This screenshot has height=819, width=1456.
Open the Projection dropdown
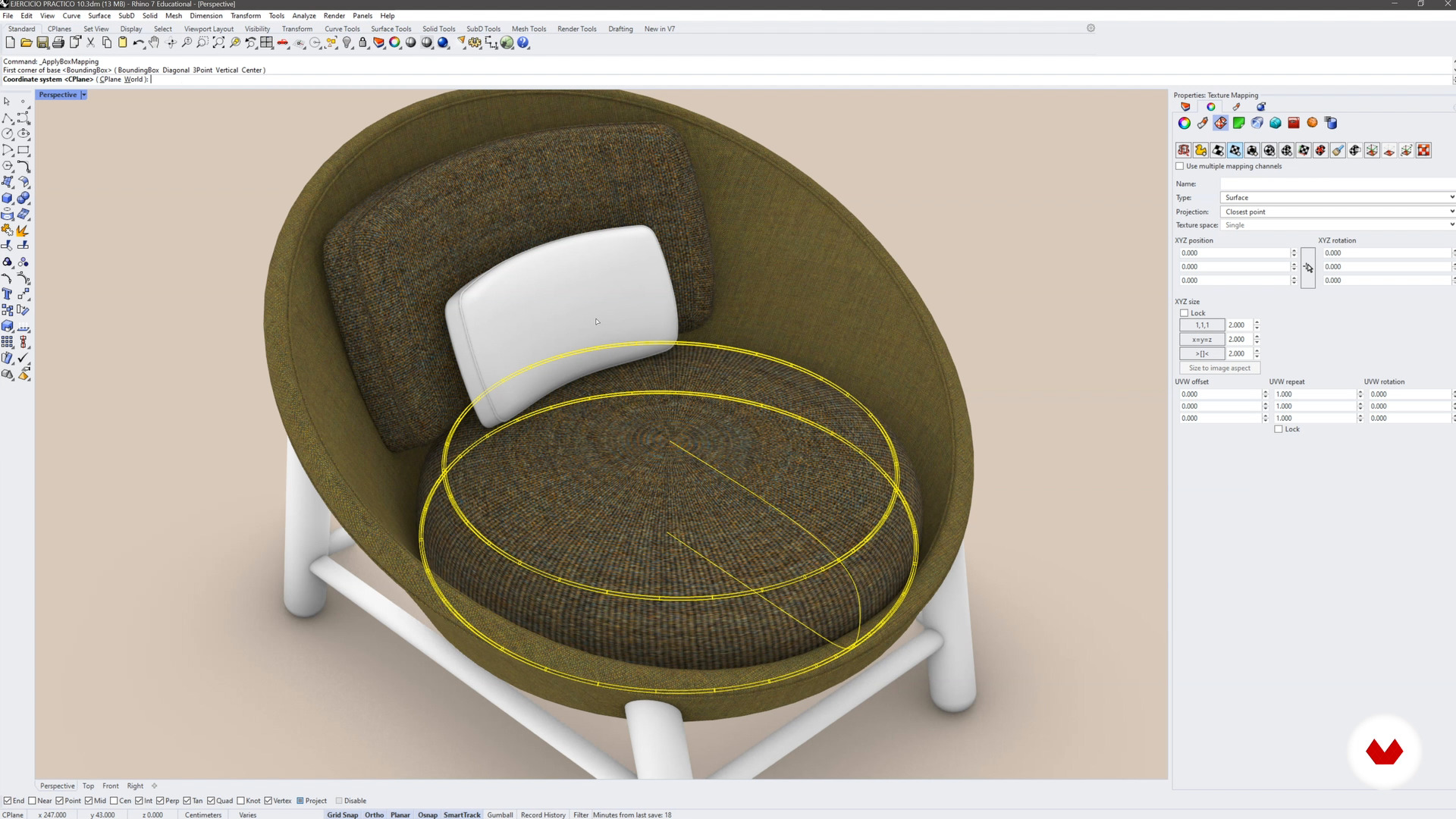pos(1337,212)
